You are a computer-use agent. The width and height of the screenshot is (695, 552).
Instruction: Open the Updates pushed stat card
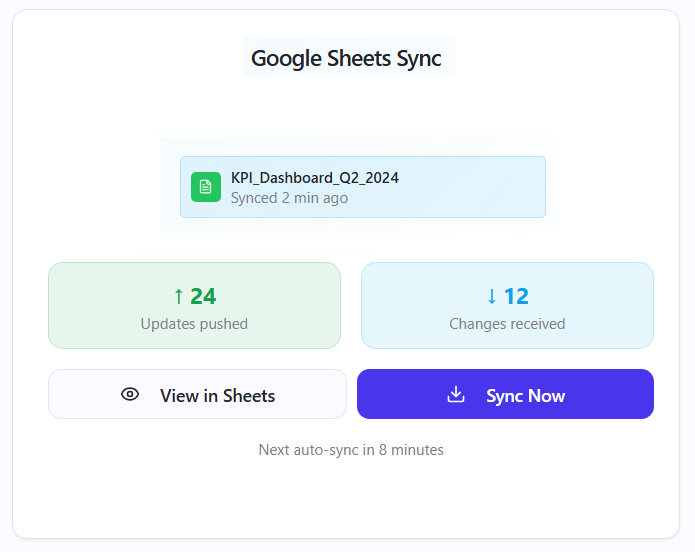coord(195,305)
